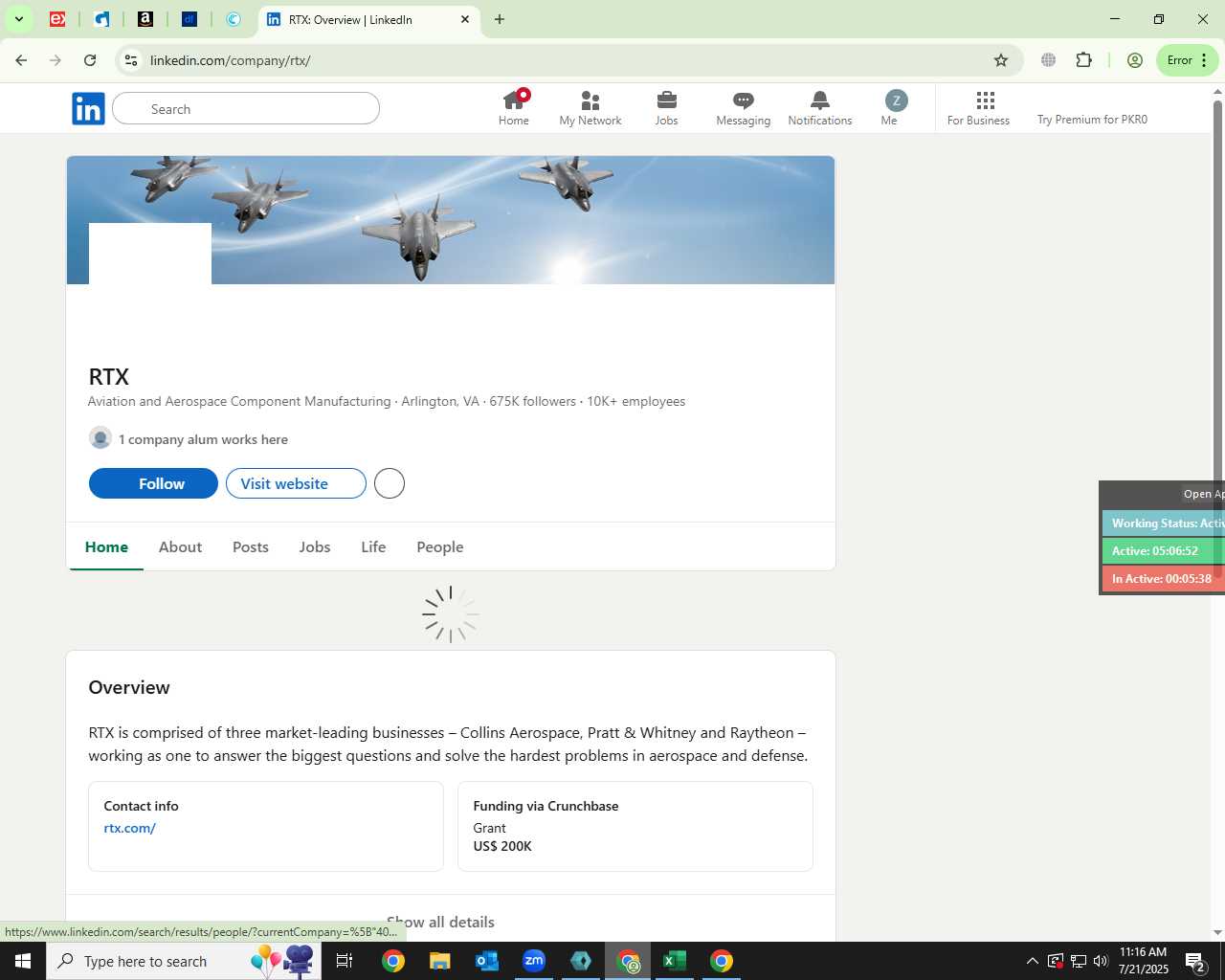Select the Home tab of RTX page
The height and width of the screenshot is (980, 1225).
point(106,547)
